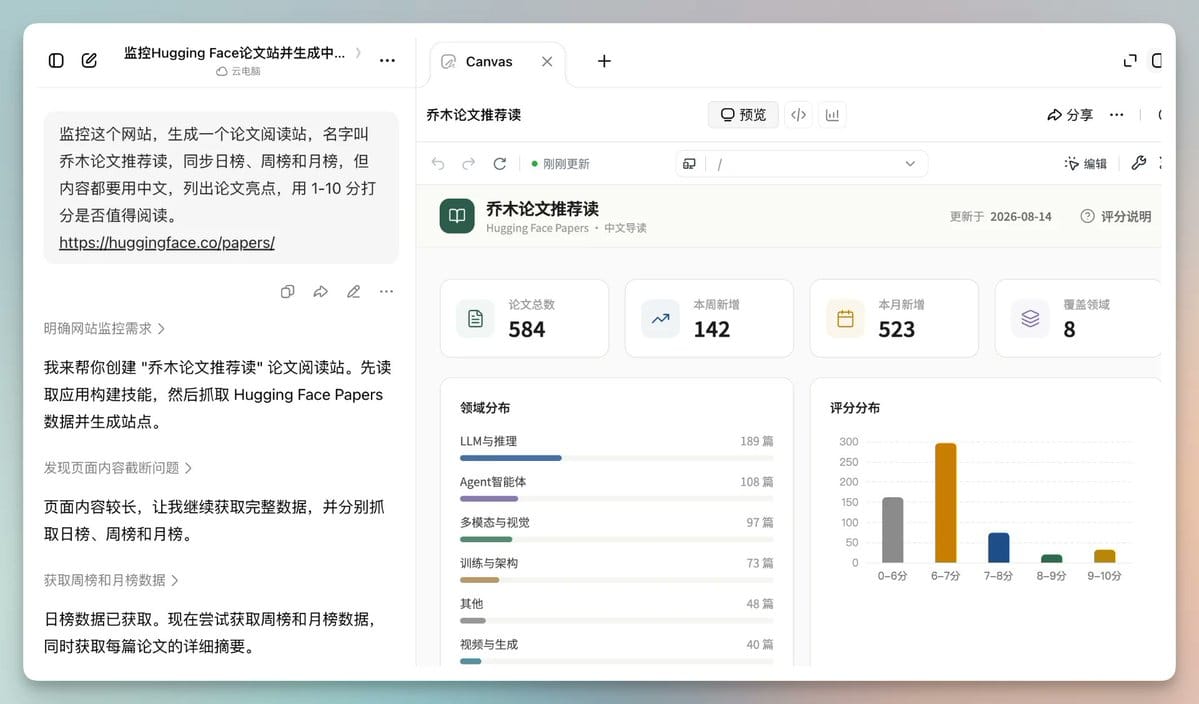This screenshot has width=1199, height=704.
Task: Start a new chat with compose icon
Action: point(89,60)
